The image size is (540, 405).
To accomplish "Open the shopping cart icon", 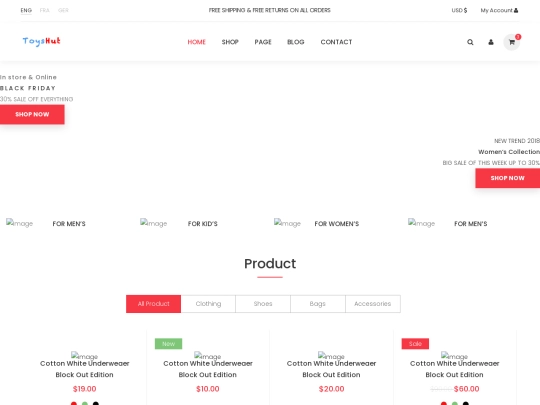I will (x=512, y=42).
